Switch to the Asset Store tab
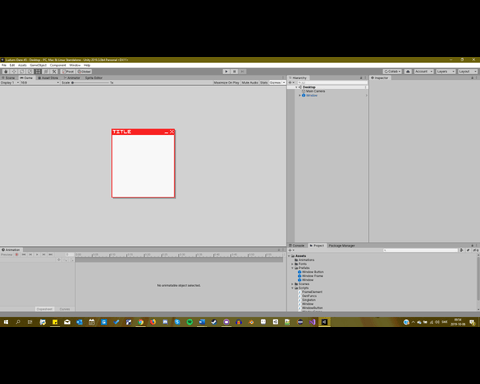 click(48, 78)
